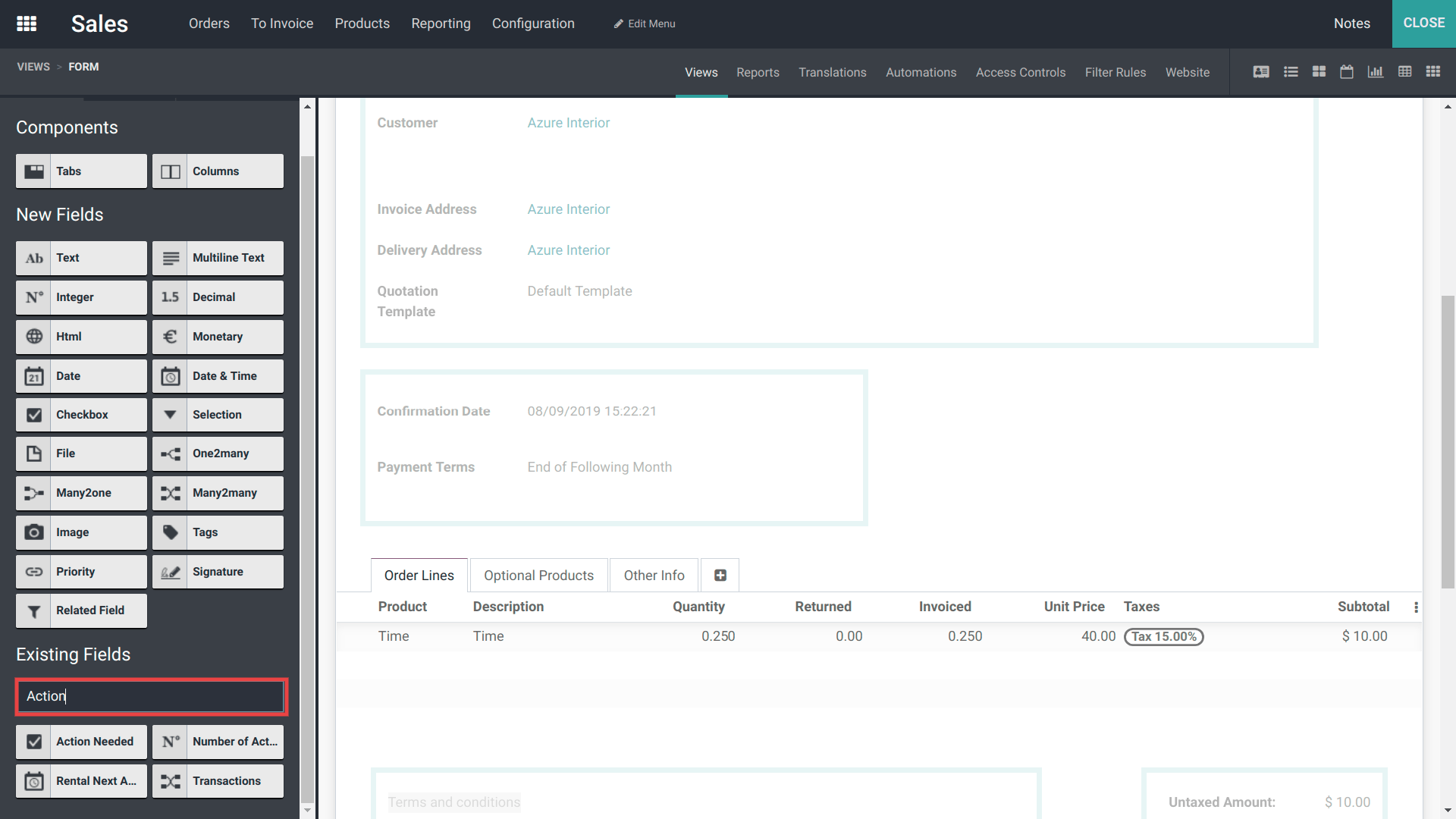Click the Terms and conditions field
Image resolution: width=1456 pixels, height=819 pixels.
click(454, 802)
